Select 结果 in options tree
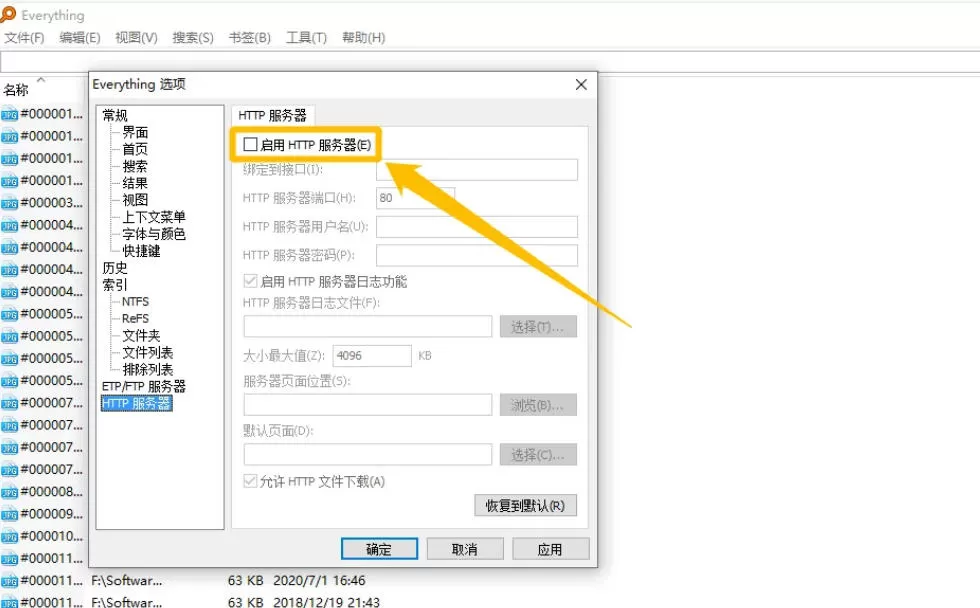Screen dimensions: 980x608 pos(135,183)
